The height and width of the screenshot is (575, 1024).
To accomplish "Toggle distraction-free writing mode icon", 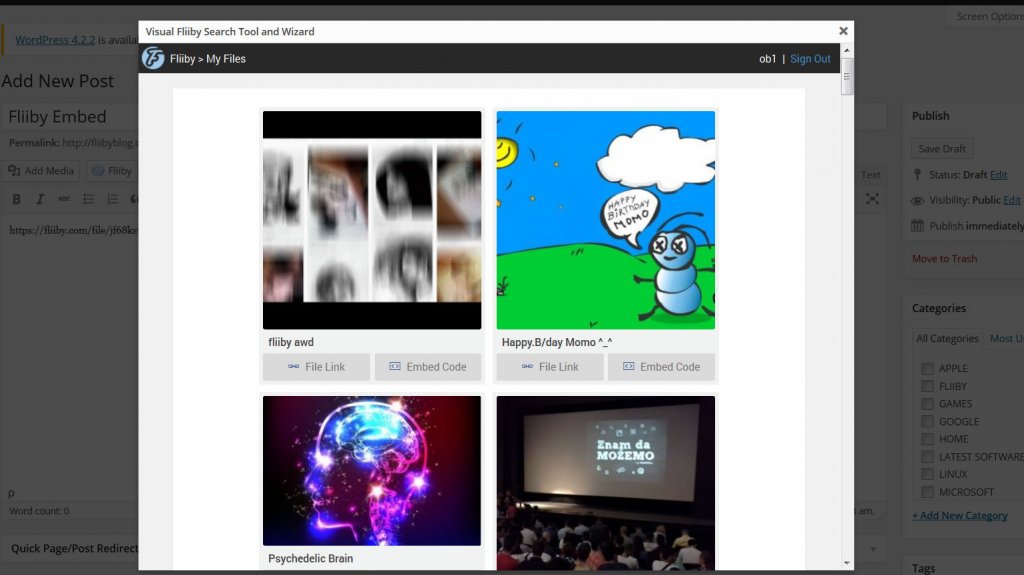I will click(x=872, y=199).
